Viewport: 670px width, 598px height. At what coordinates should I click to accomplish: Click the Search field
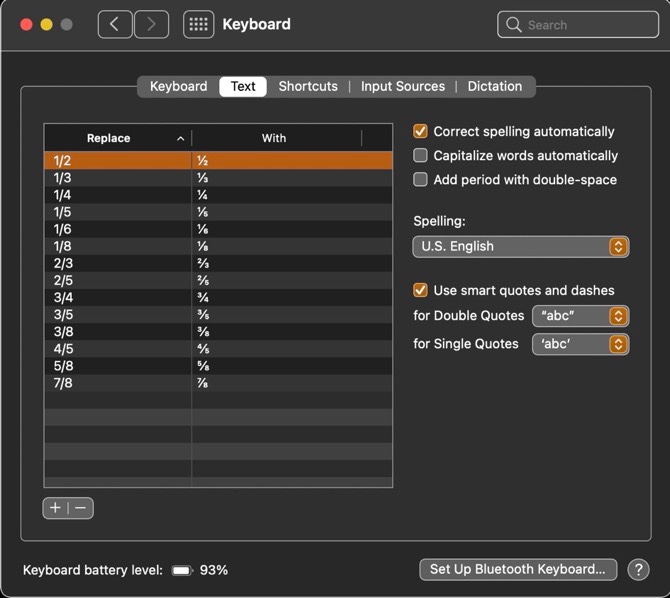click(578, 25)
